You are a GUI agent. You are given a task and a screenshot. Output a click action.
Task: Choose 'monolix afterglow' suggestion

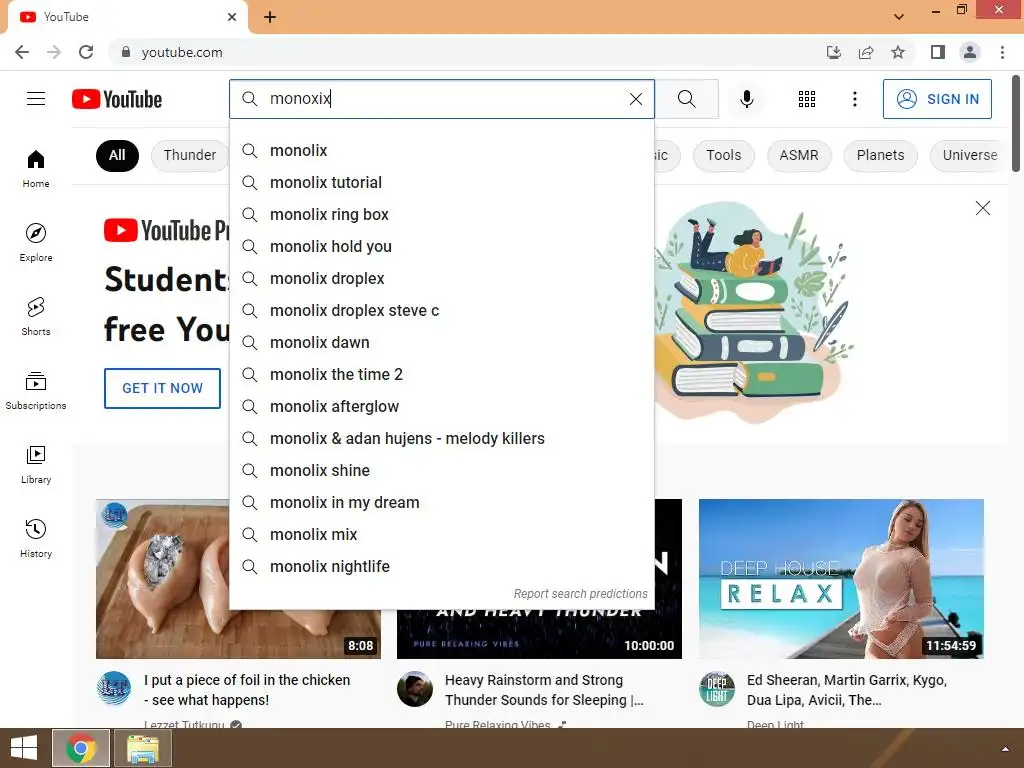[x=441, y=406]
